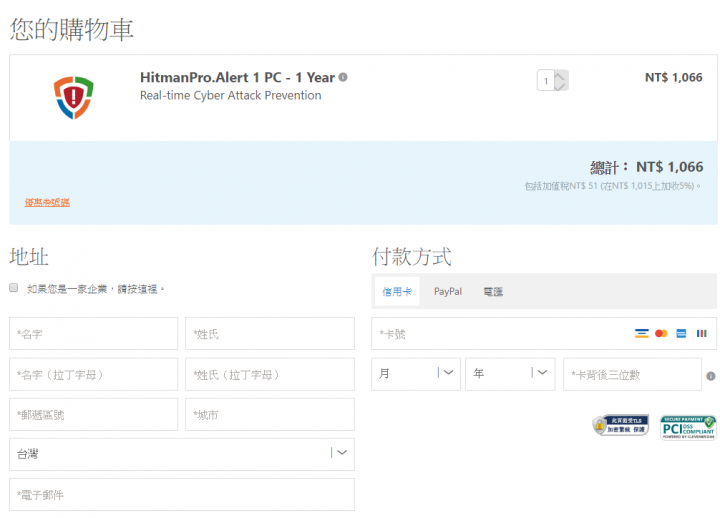Click the HitmanPro.Alert shield logo
Screen dimensions: 720x518
(73, 97)
